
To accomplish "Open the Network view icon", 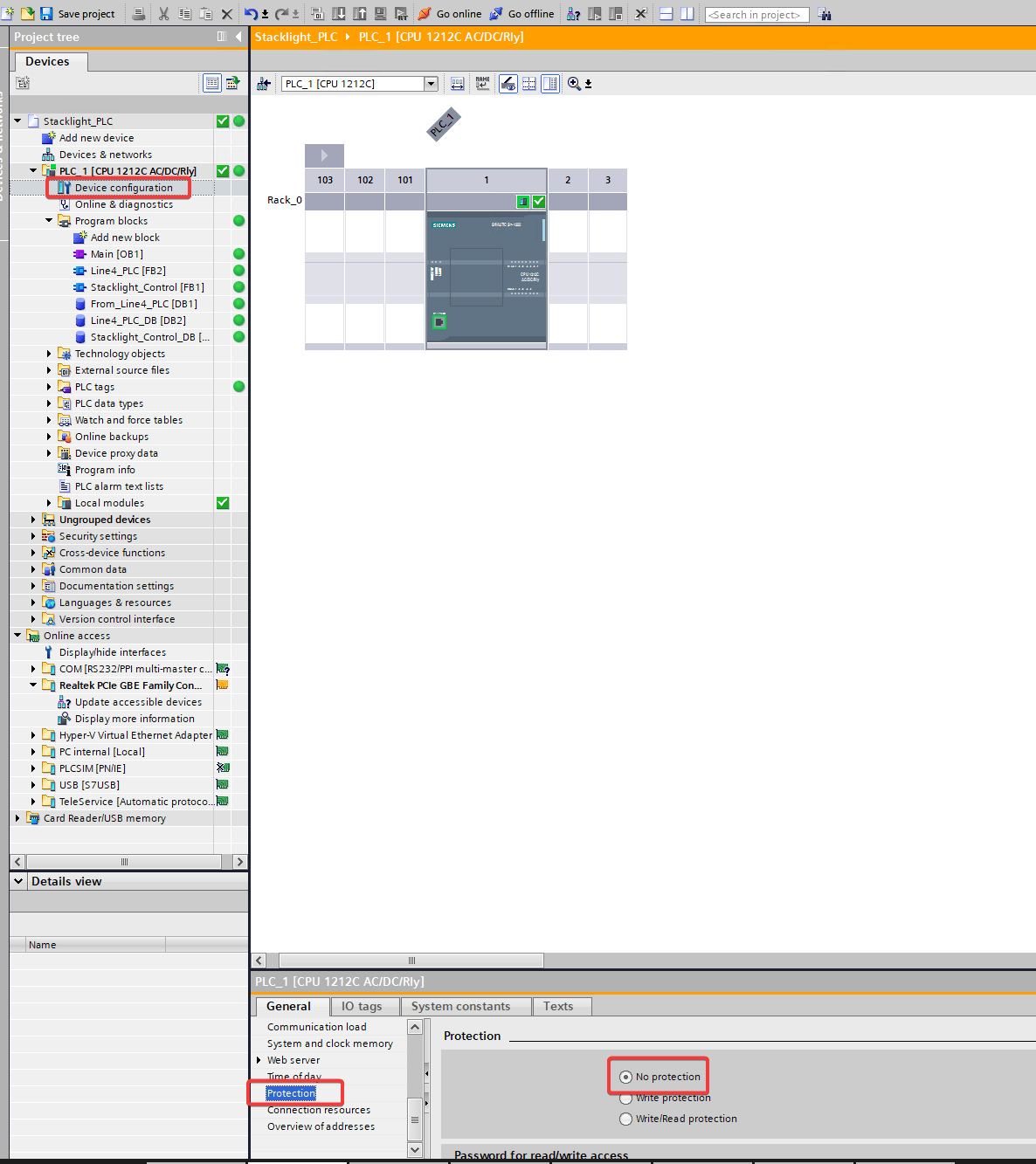I will pyautogui.click(x=264, y=83).
